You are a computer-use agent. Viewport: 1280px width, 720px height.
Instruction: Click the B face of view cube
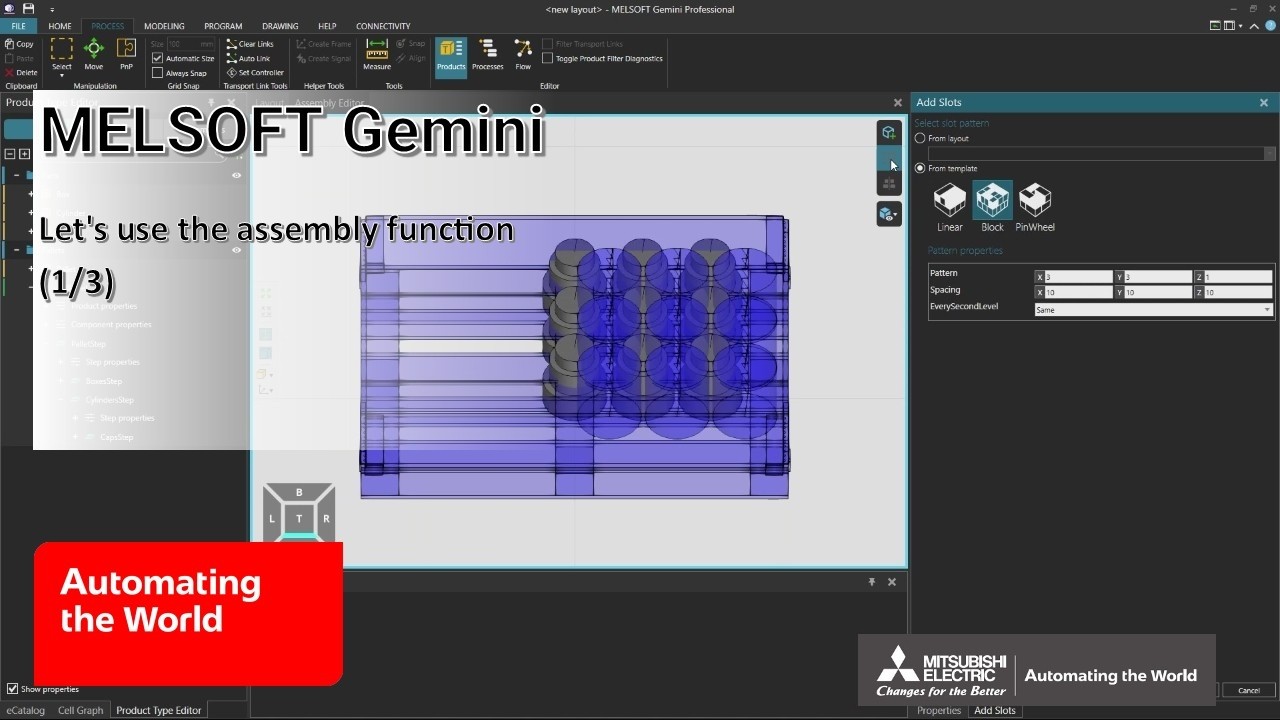coord(299,493)
